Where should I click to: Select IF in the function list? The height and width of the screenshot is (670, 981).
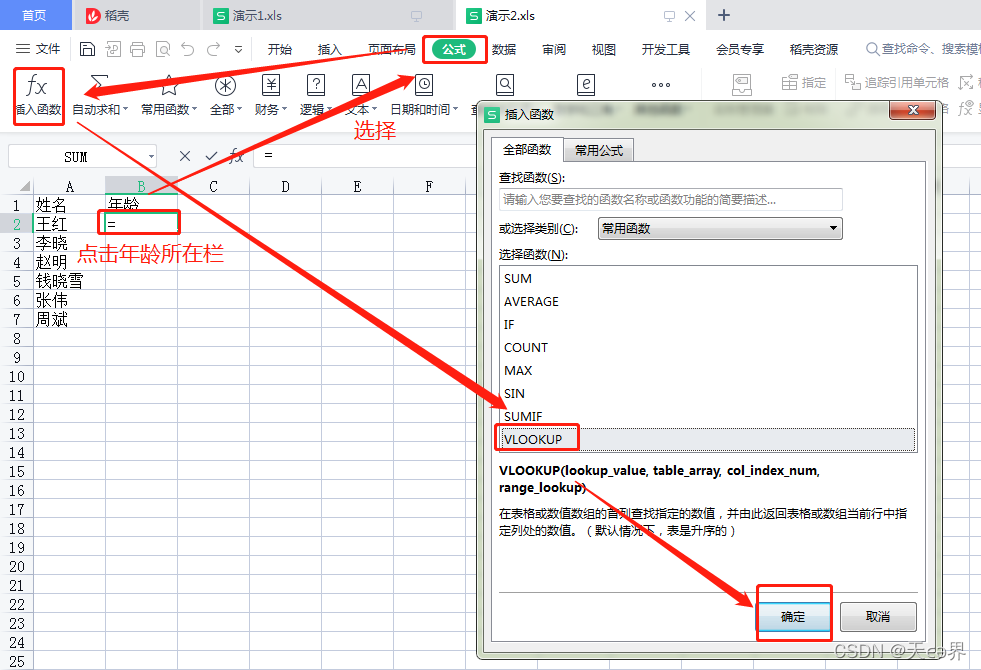coord(708,325)
